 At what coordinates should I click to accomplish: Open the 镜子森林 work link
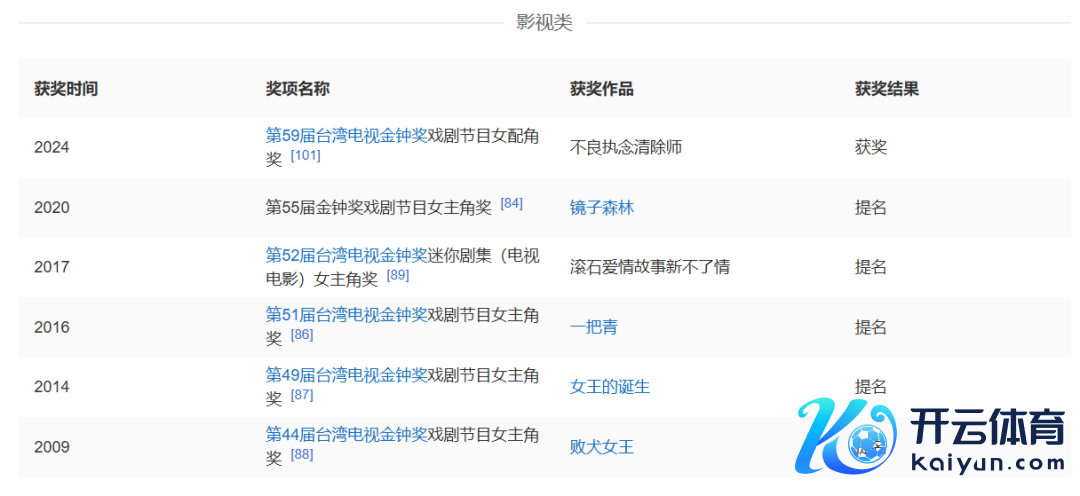tap(602, 208)
